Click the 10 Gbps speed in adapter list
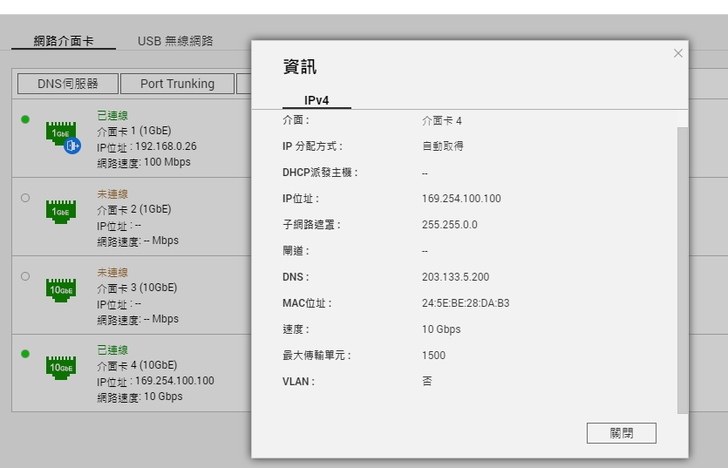 click(x=163, y=397)
